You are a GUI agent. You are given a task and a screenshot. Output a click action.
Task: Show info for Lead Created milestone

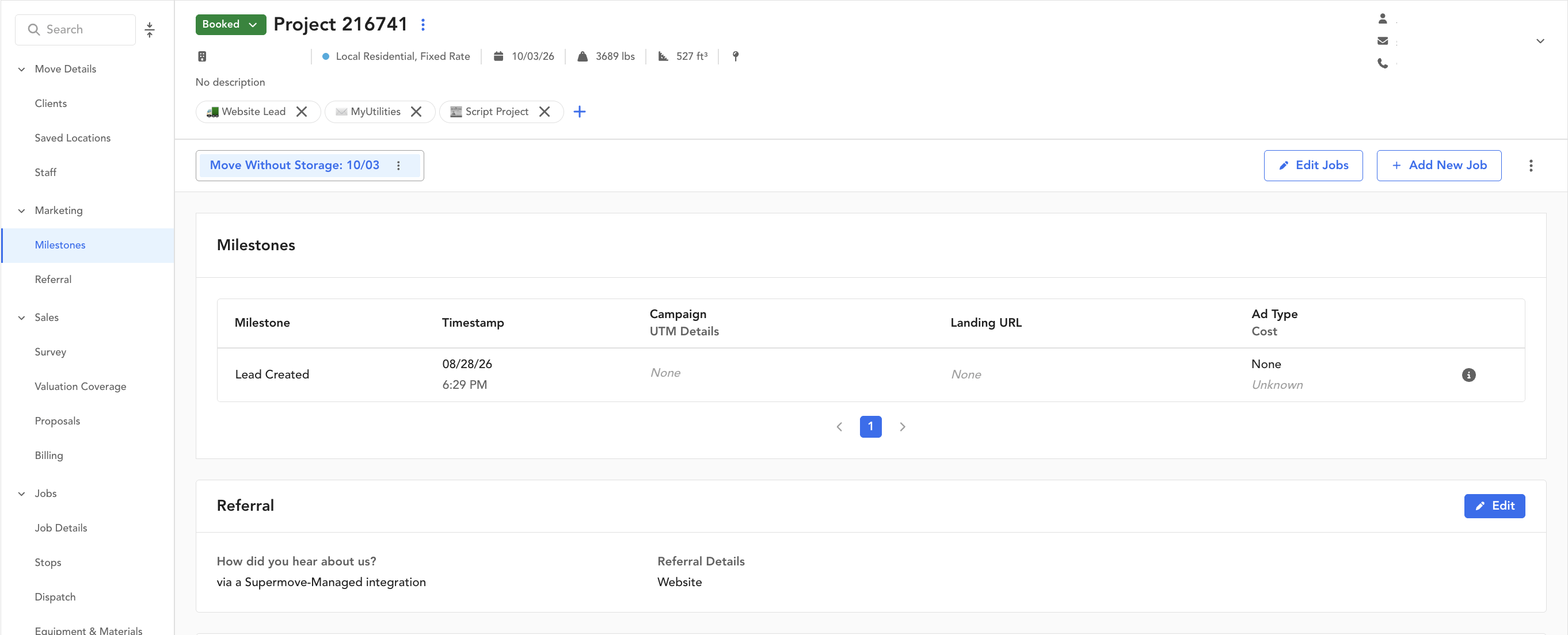point(1469,374)
